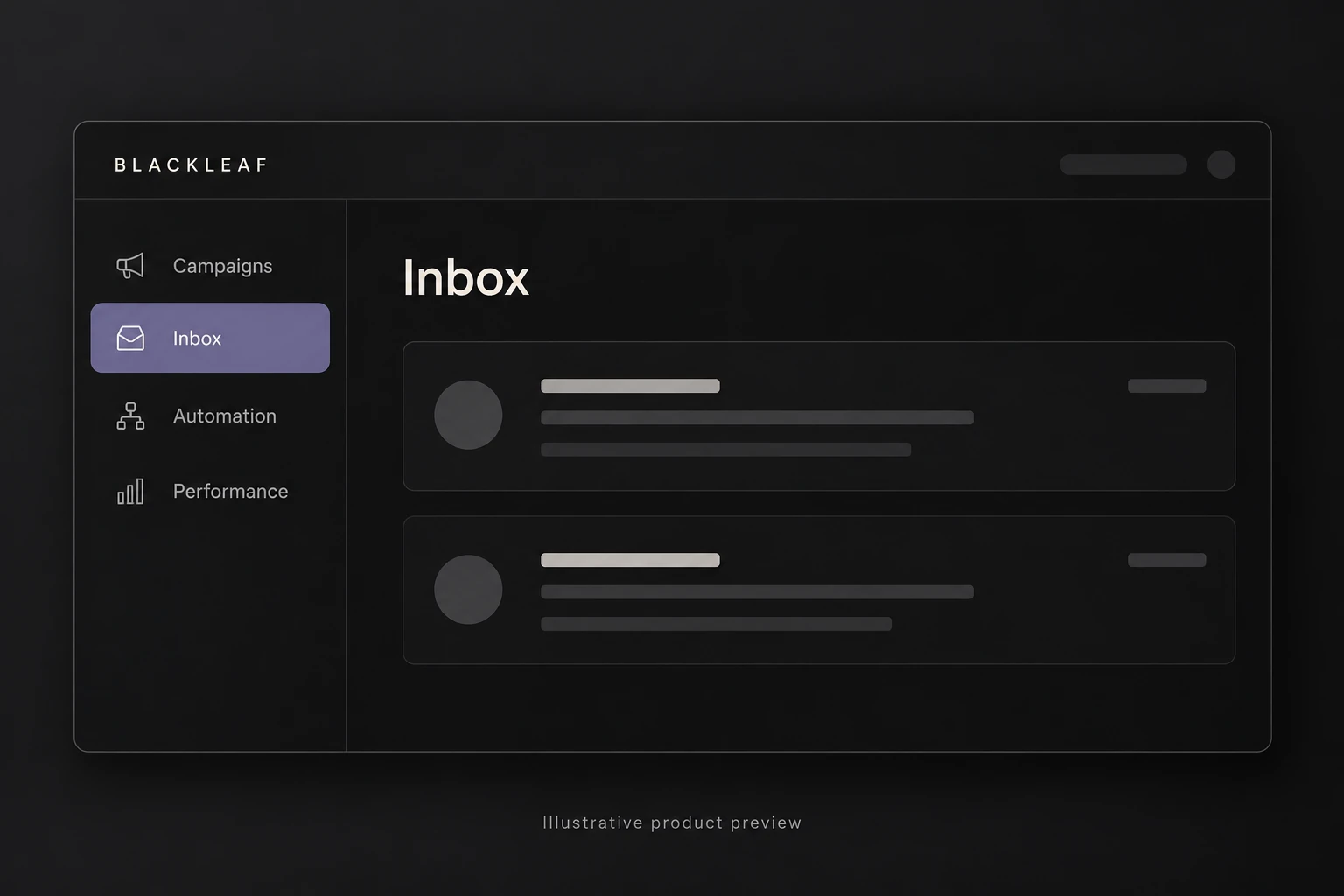Go to the Automation label in the sidebar

click(x=225, y=416)
